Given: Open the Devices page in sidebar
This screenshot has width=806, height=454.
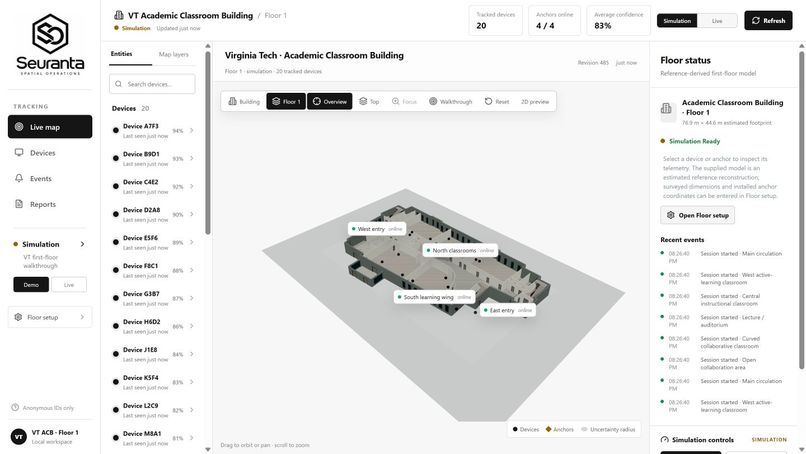Looking at the screenshot, I should pos(50,153).
